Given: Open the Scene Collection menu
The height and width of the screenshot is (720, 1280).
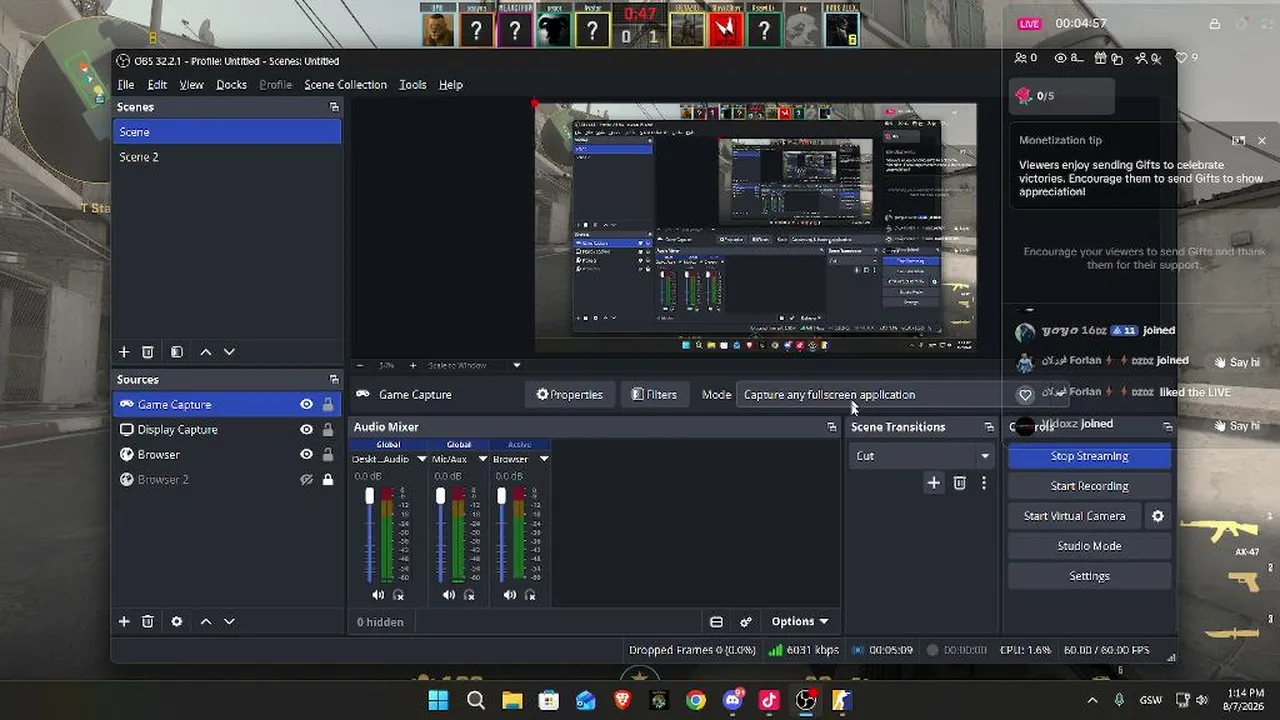Looking at the screenshot, I should (345, 85).
